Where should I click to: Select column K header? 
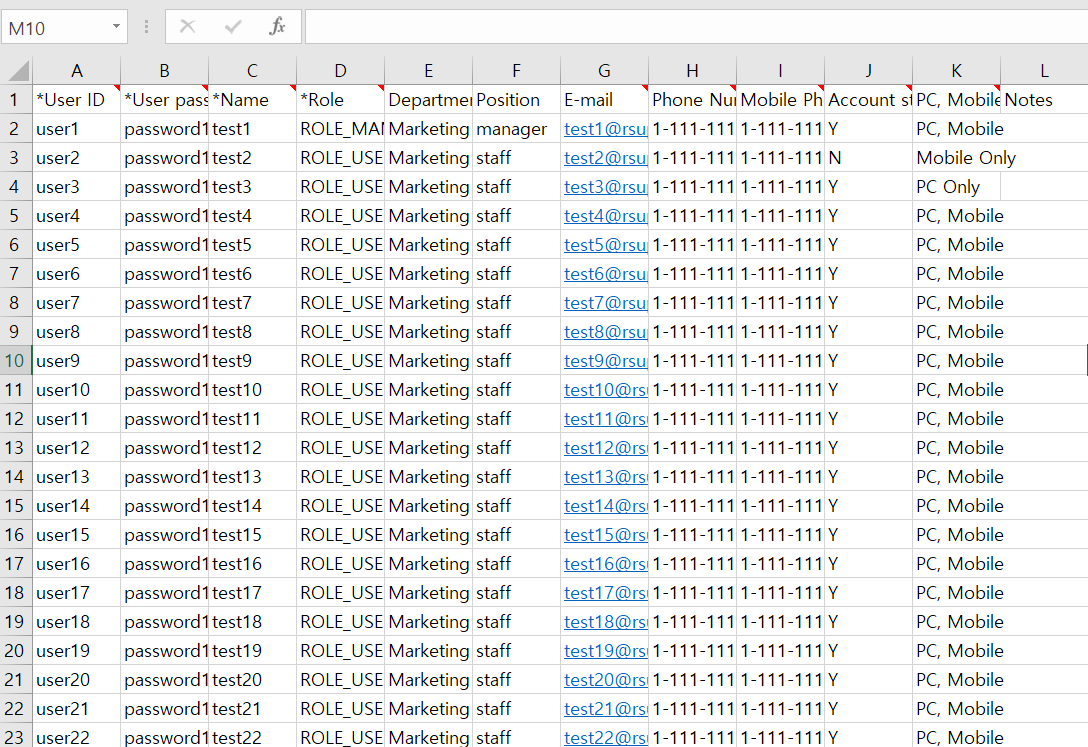(x=956, y=71)
